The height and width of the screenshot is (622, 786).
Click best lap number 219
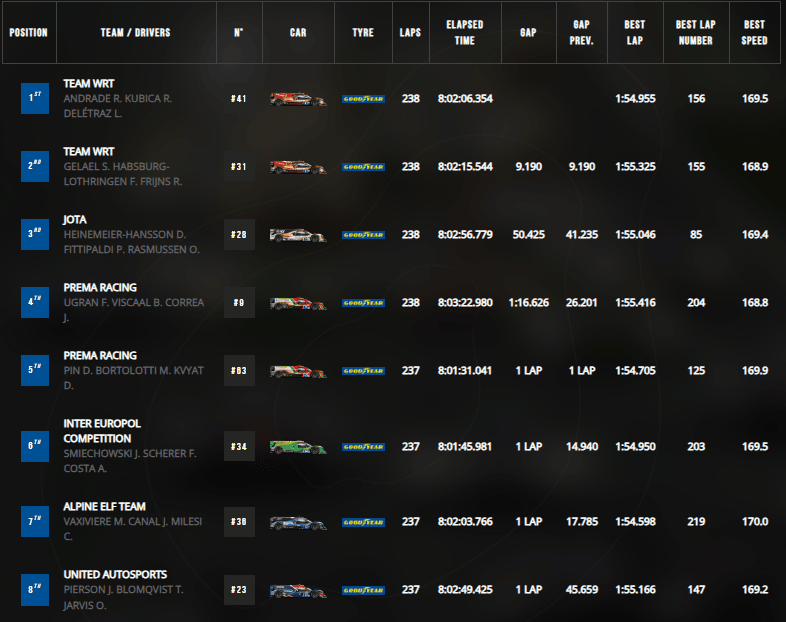tap(696, 522)
